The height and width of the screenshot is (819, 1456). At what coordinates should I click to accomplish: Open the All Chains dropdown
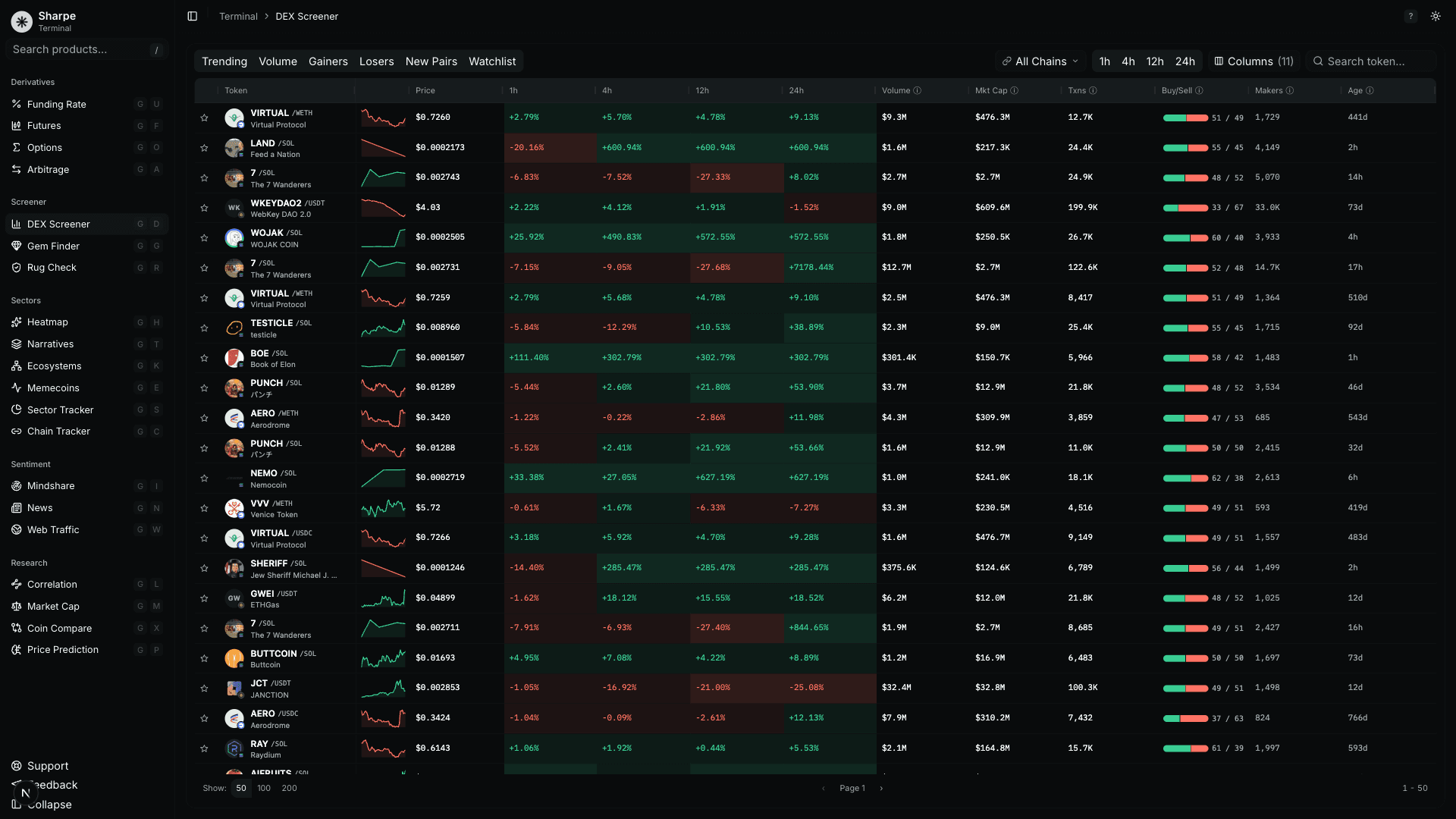click(1040, 61)
